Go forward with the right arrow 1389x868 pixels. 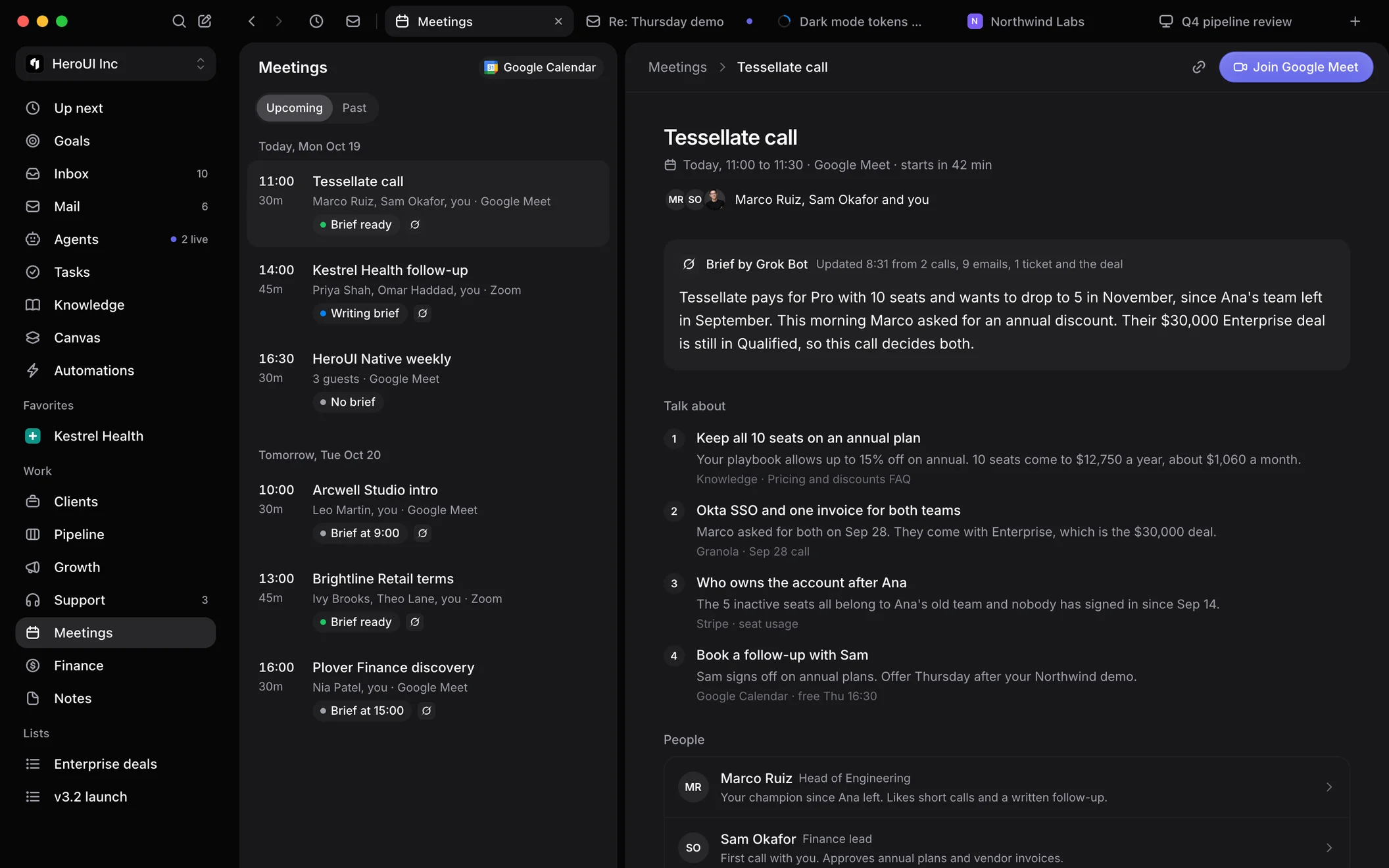279,21
